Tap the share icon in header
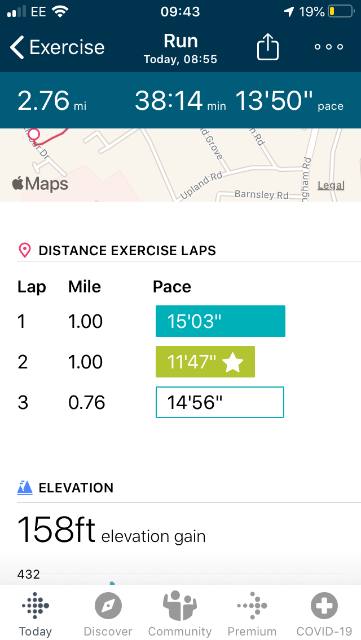361x640 pixels. 267,46
